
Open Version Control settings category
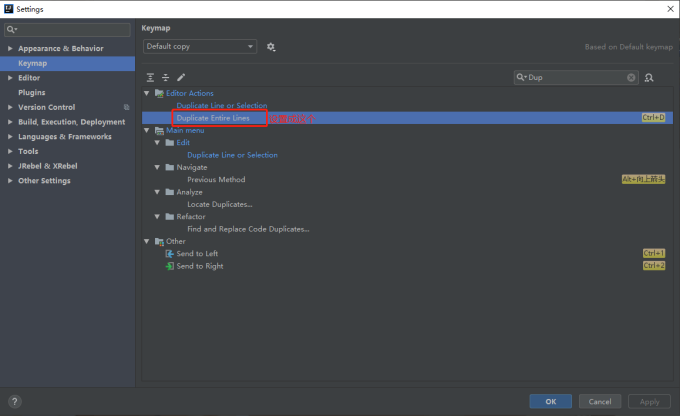46,107
